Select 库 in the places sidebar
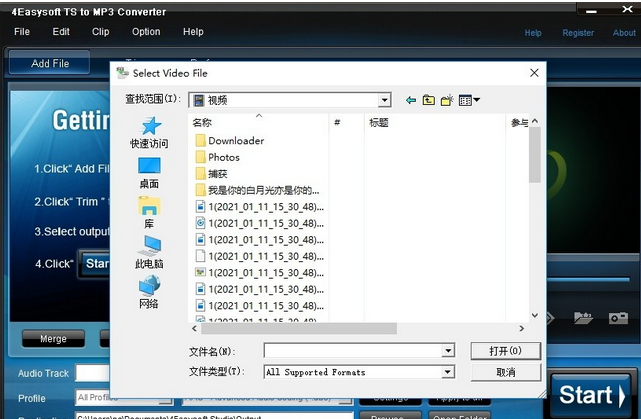 coord(149,213)
